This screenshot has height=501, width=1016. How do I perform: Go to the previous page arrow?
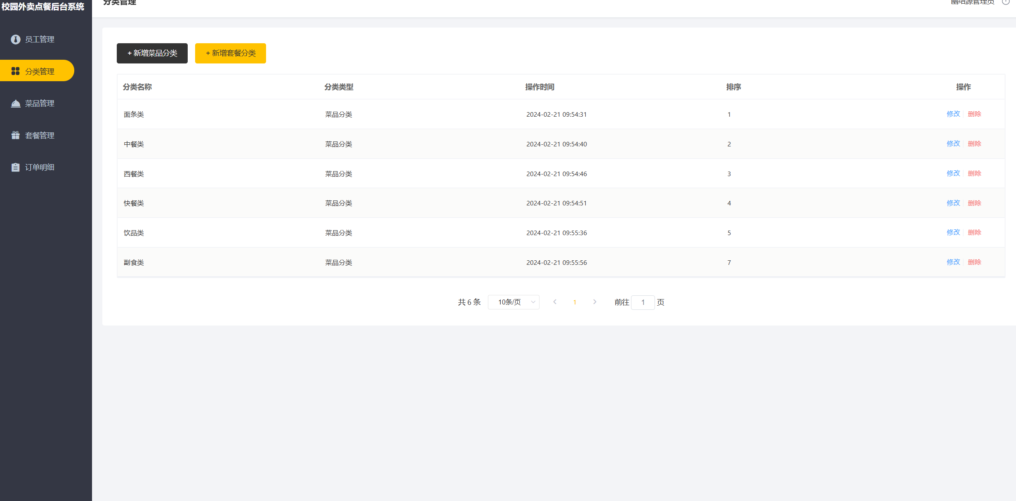[554, 302]
